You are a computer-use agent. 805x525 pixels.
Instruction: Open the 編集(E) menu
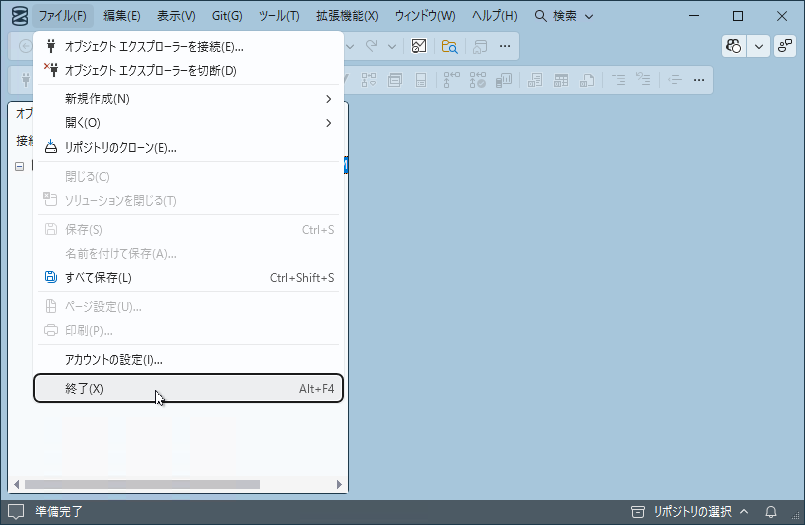click(x=122, y=16)
